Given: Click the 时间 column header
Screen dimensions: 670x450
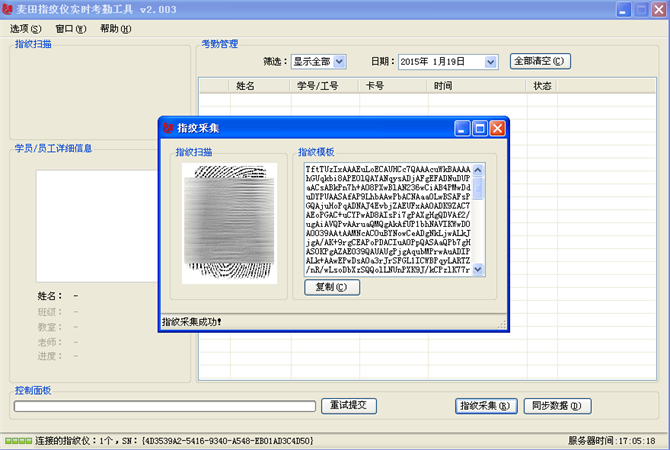Looking at the screenshot, I should pos(443,86).
